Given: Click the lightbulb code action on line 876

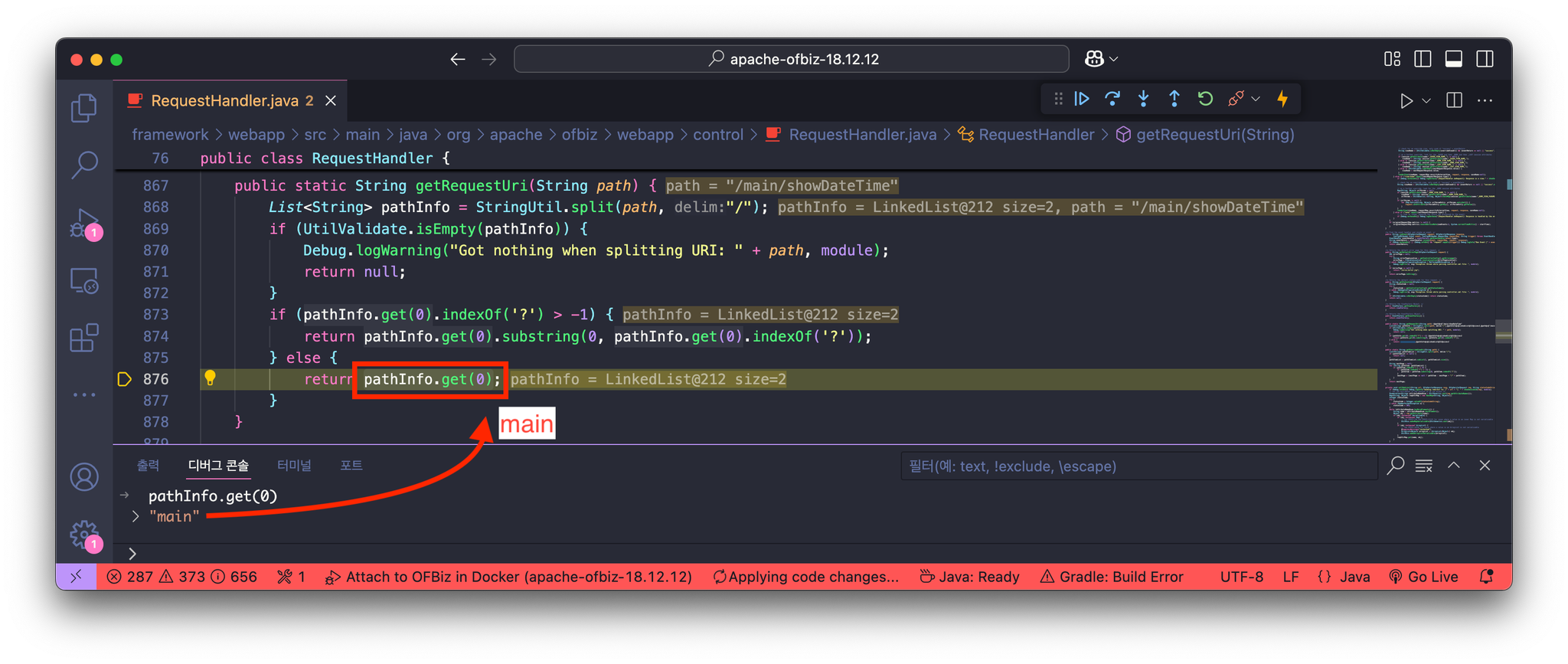Looking at the screenshot, I should (x=210, y=378).
